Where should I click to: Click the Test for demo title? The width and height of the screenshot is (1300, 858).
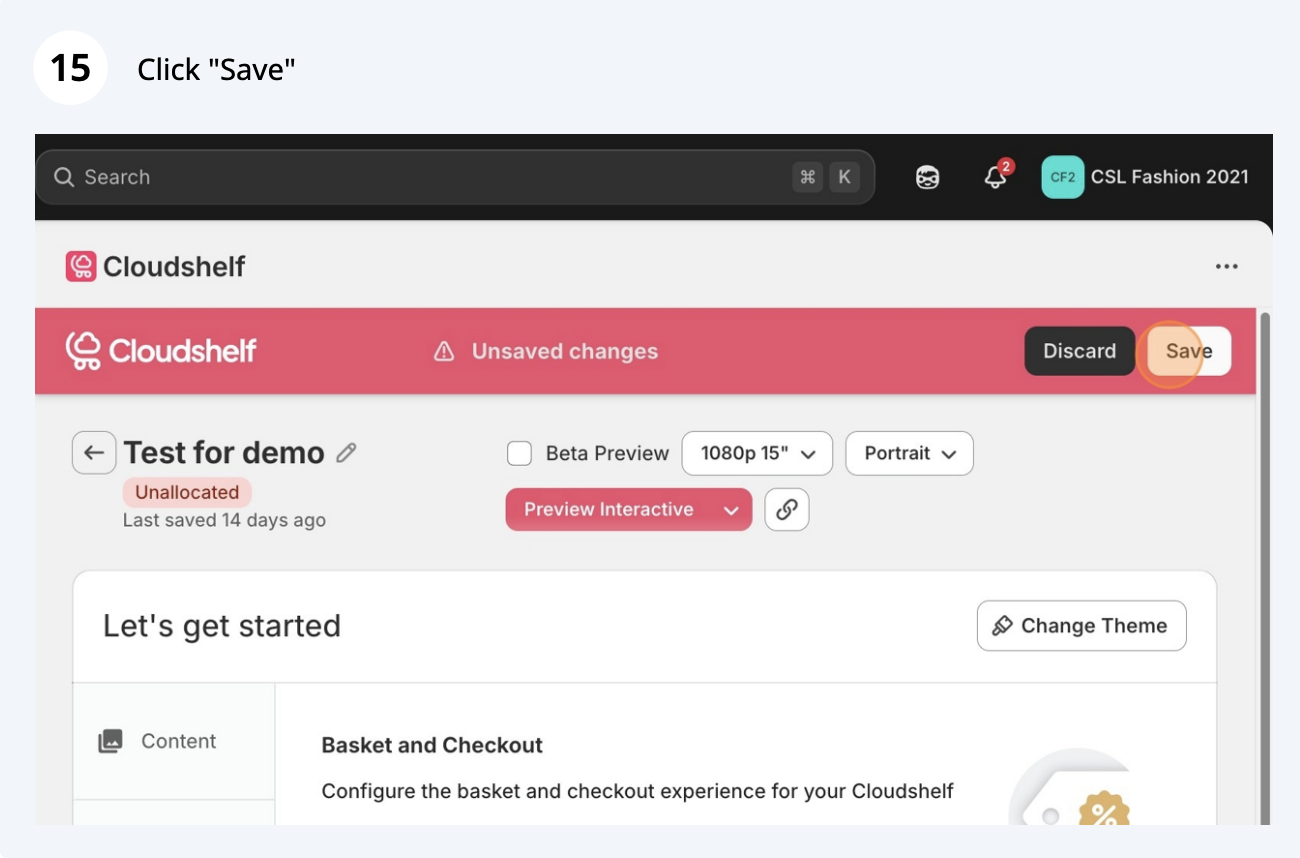(224, 453)
